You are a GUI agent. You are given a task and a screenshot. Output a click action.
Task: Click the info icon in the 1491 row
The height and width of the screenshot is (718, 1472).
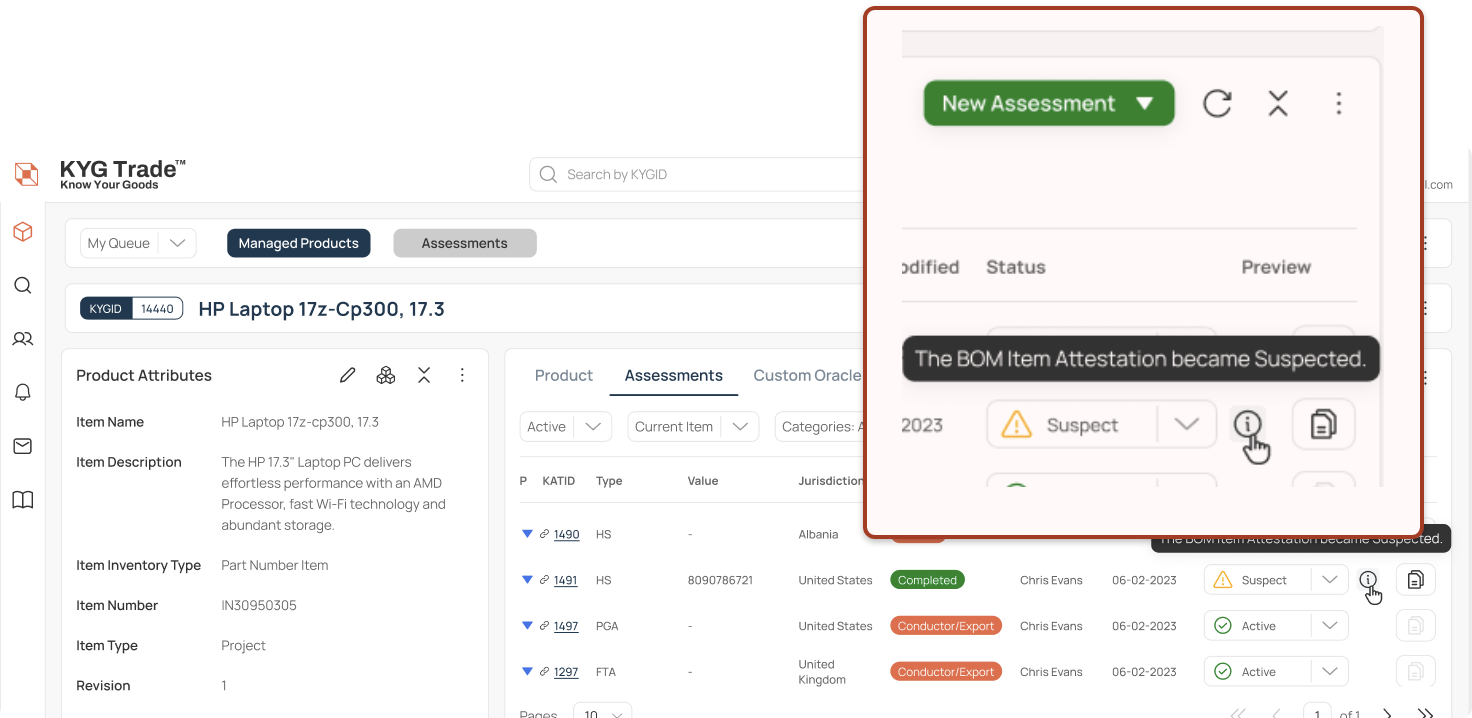click(1368, 579)
